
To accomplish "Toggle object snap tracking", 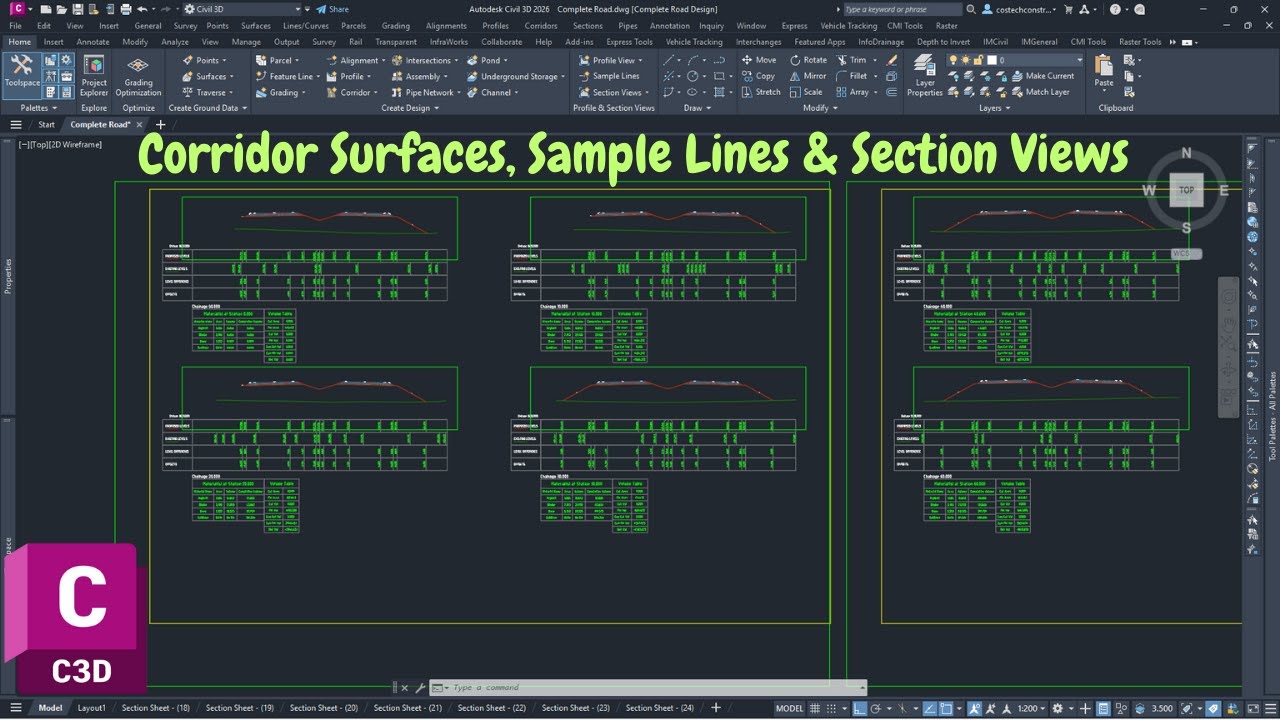I will click(x=928, y=708).
